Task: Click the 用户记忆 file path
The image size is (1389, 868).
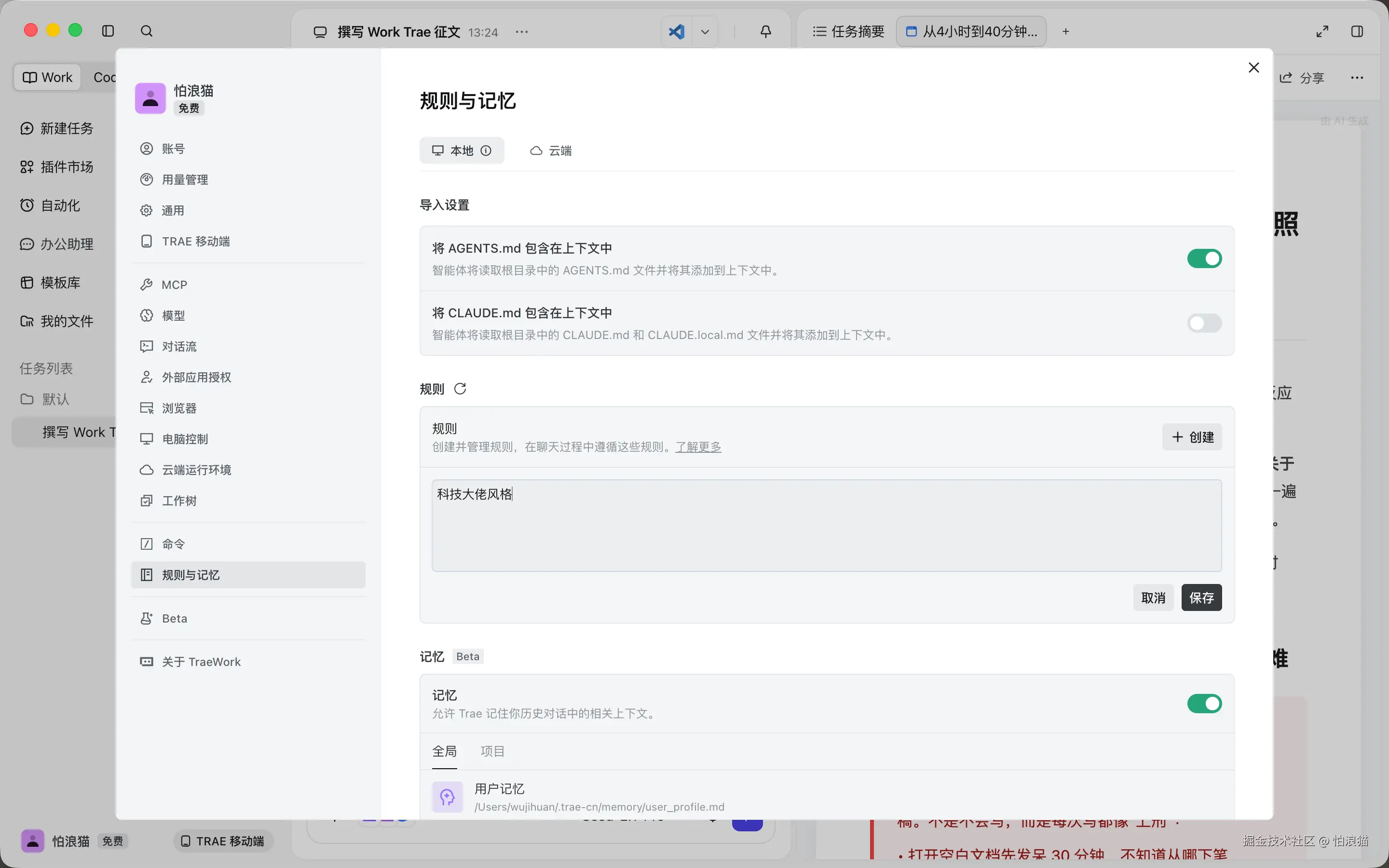Action: tap(599, 807)
